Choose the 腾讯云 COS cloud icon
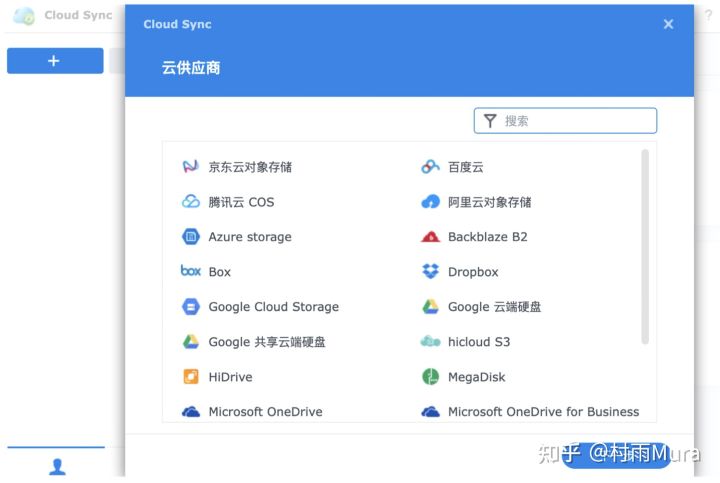Screen dimensions: 720x483 click(x=191, y=202)
